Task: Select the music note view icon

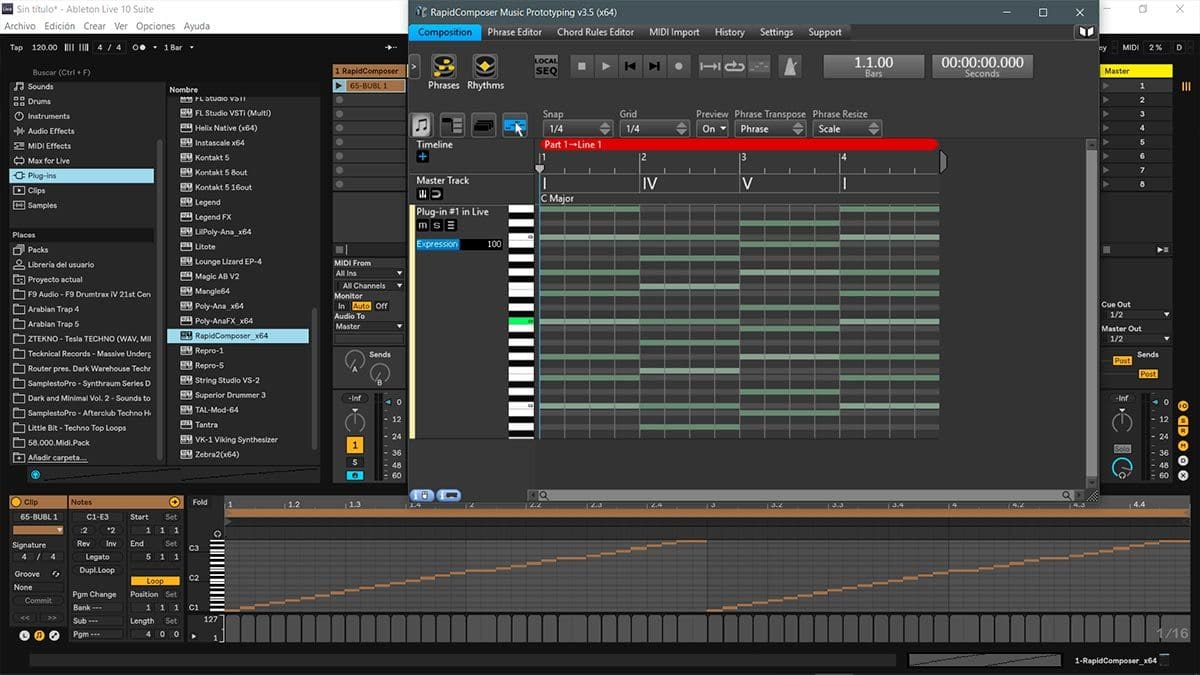Action: point(422,126)
